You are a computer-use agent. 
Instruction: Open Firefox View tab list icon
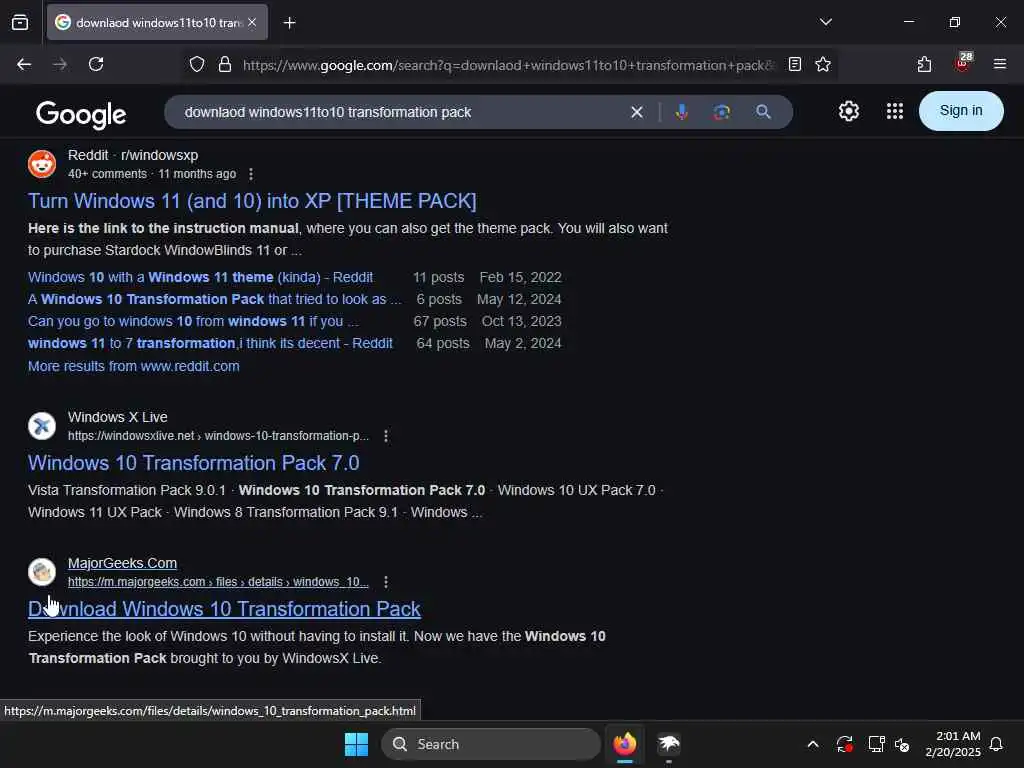[20, 22]
